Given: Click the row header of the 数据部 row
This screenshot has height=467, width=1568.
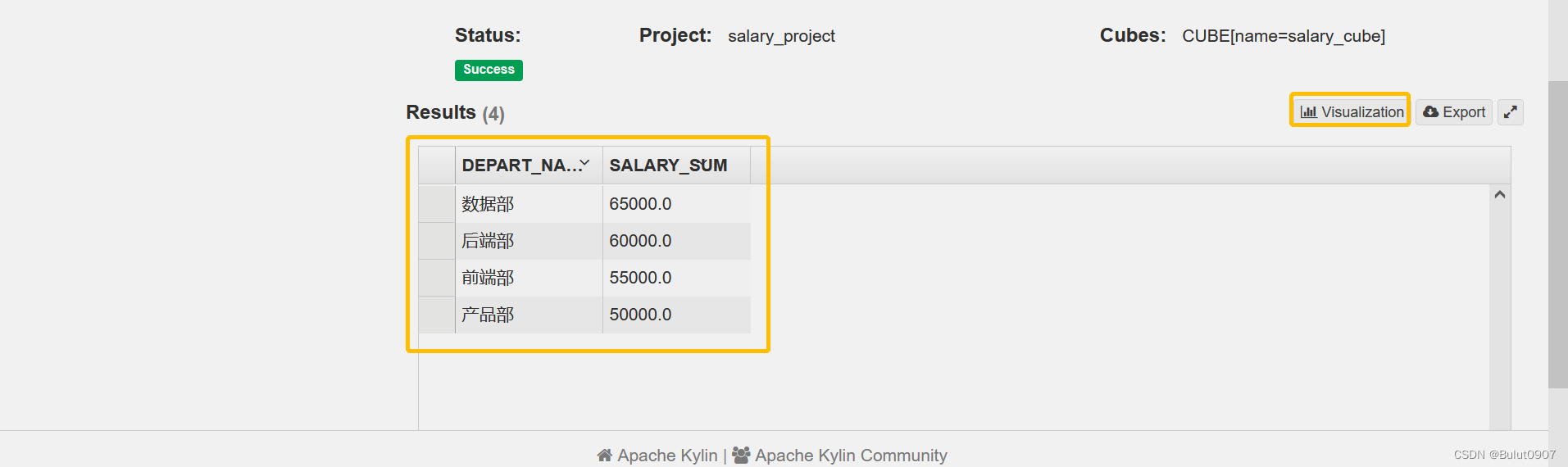Looking at the screenshot, I should click(x=437, y=204).
